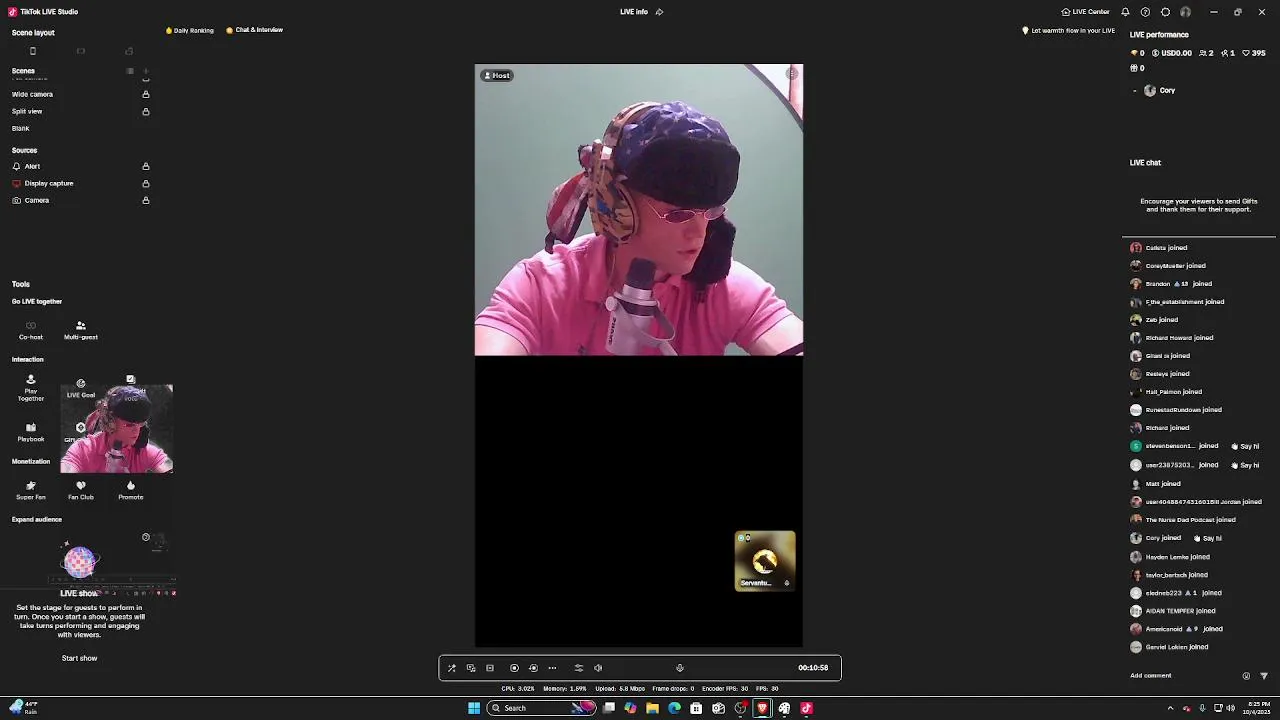Open File Explorer from taskbar
1280x720 pixels.
[x=652, y=708]
